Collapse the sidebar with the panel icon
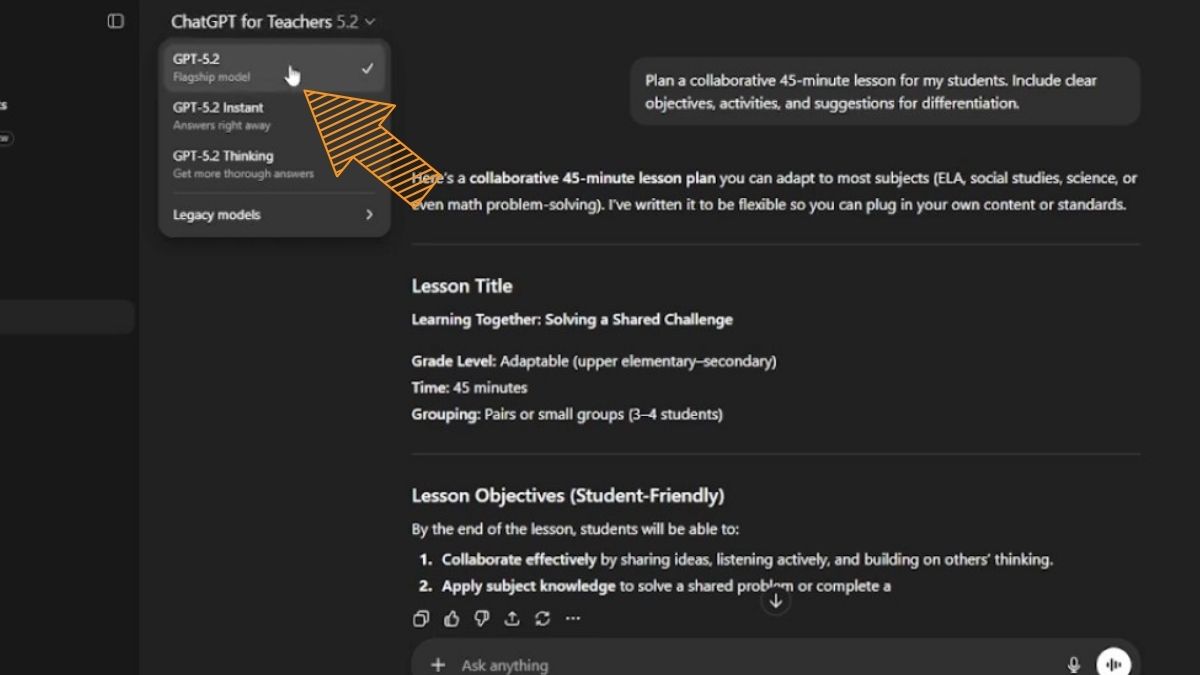Screen dimensions: 1200x675 click(x=116, y=21)
